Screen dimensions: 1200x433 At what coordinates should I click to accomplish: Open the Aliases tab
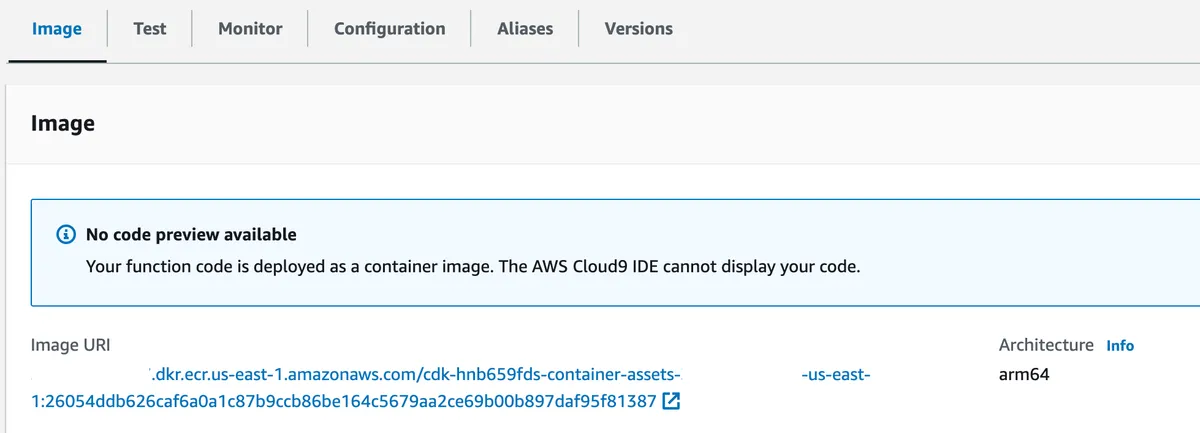tap(525, 29)
